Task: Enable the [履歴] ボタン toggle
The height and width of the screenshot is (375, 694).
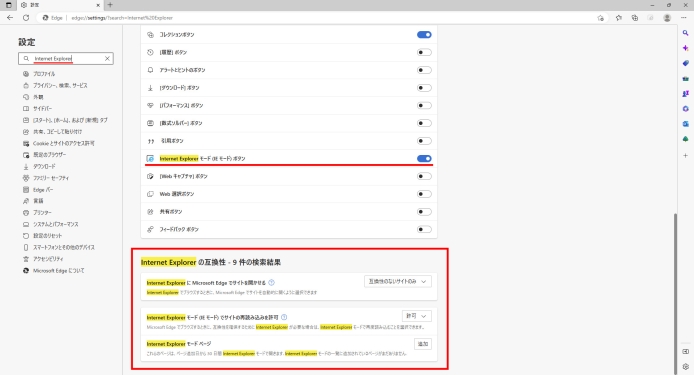Action: tap(424, 52)
